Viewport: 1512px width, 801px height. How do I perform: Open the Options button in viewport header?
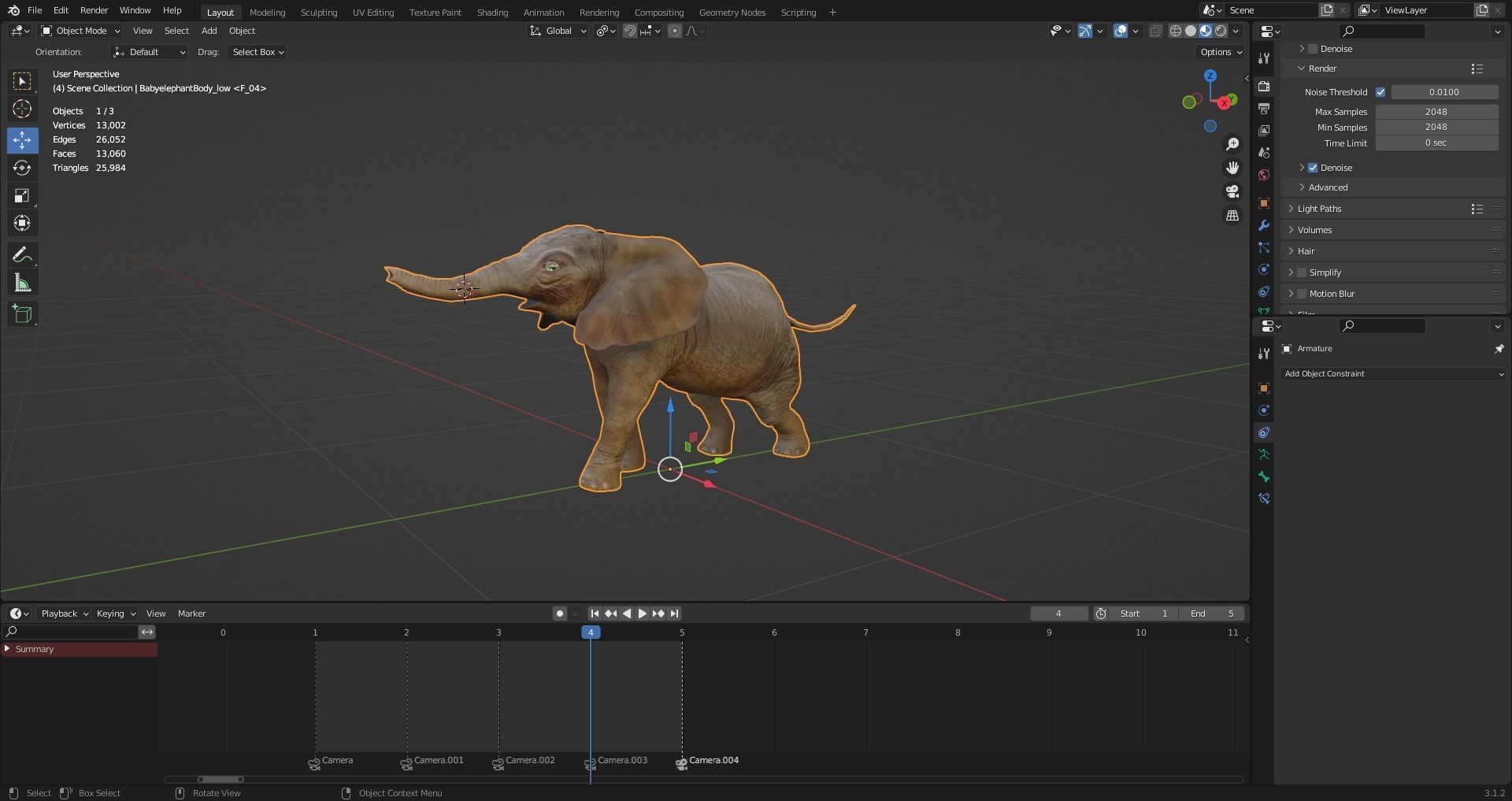(x=1221, y=52)
